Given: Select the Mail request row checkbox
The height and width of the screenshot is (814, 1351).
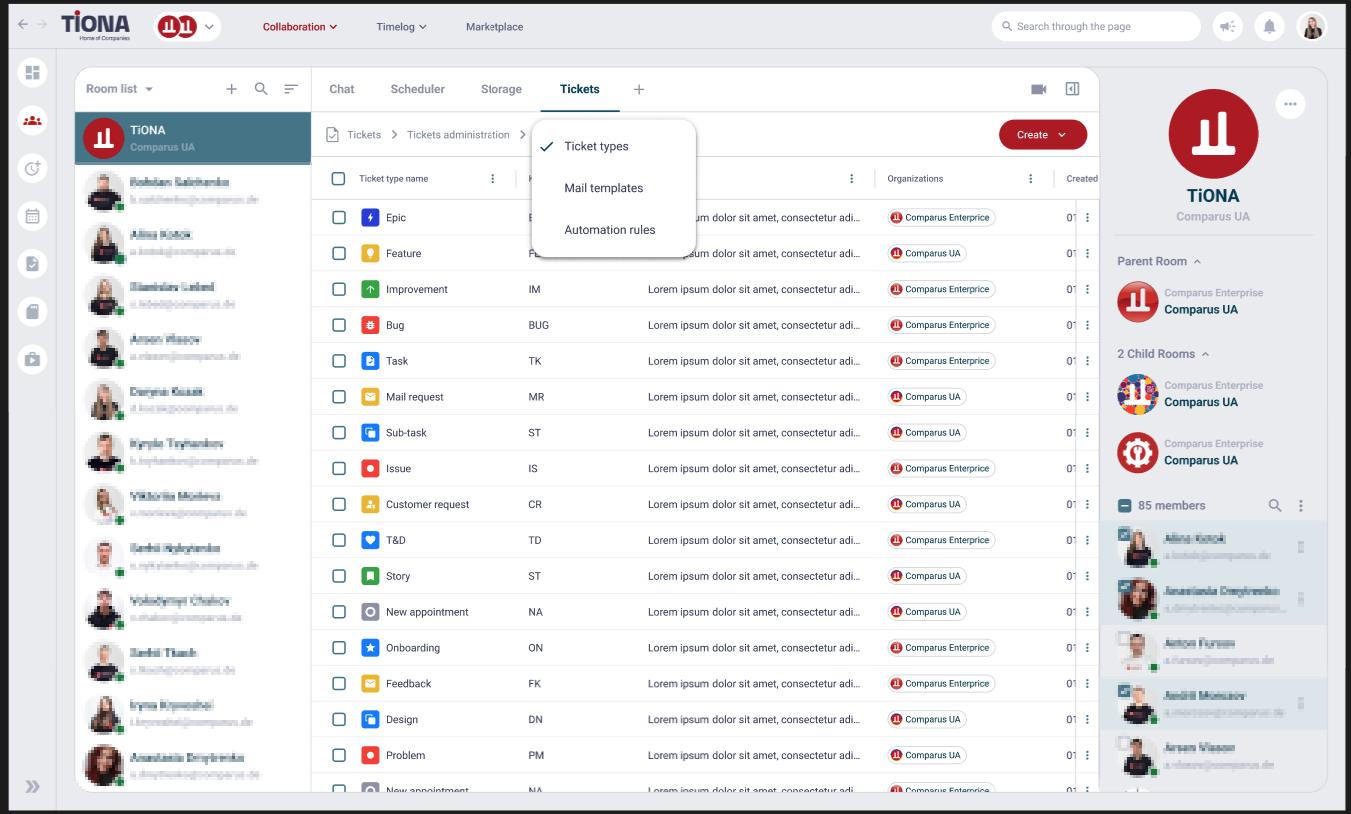Looking at the screenshot, I should pyautogui.click(x=339, y=397).
